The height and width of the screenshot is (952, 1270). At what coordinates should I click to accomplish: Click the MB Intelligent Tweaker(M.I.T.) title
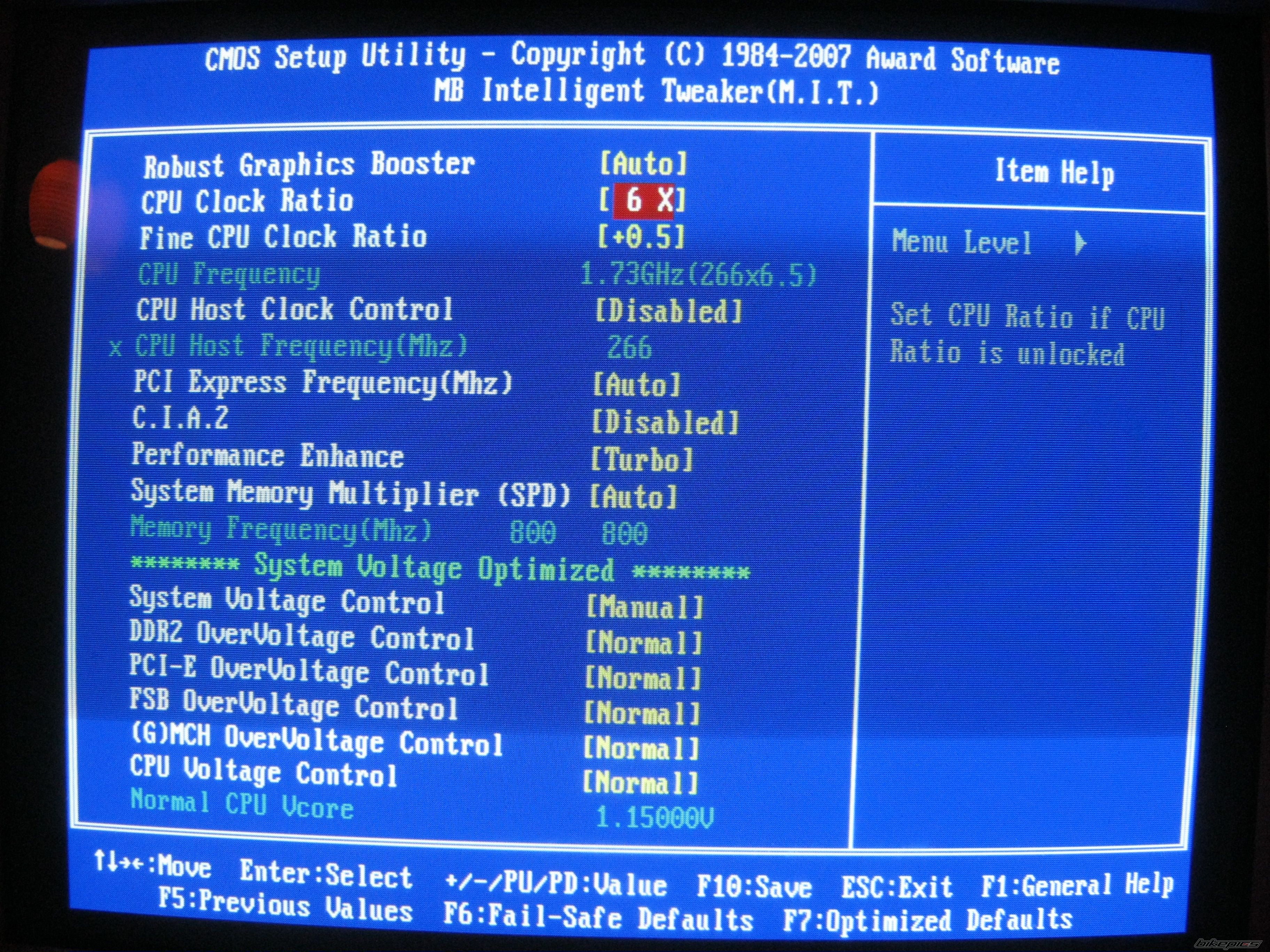[x=657, y=92]
